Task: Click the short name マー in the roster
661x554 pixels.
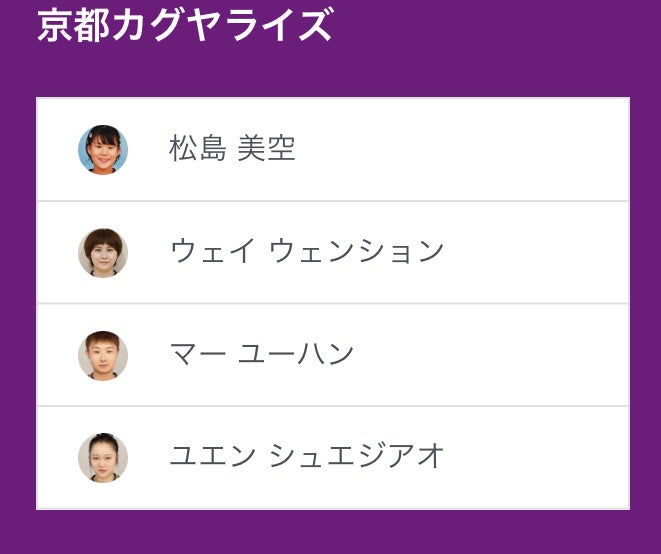Action: 194,355
